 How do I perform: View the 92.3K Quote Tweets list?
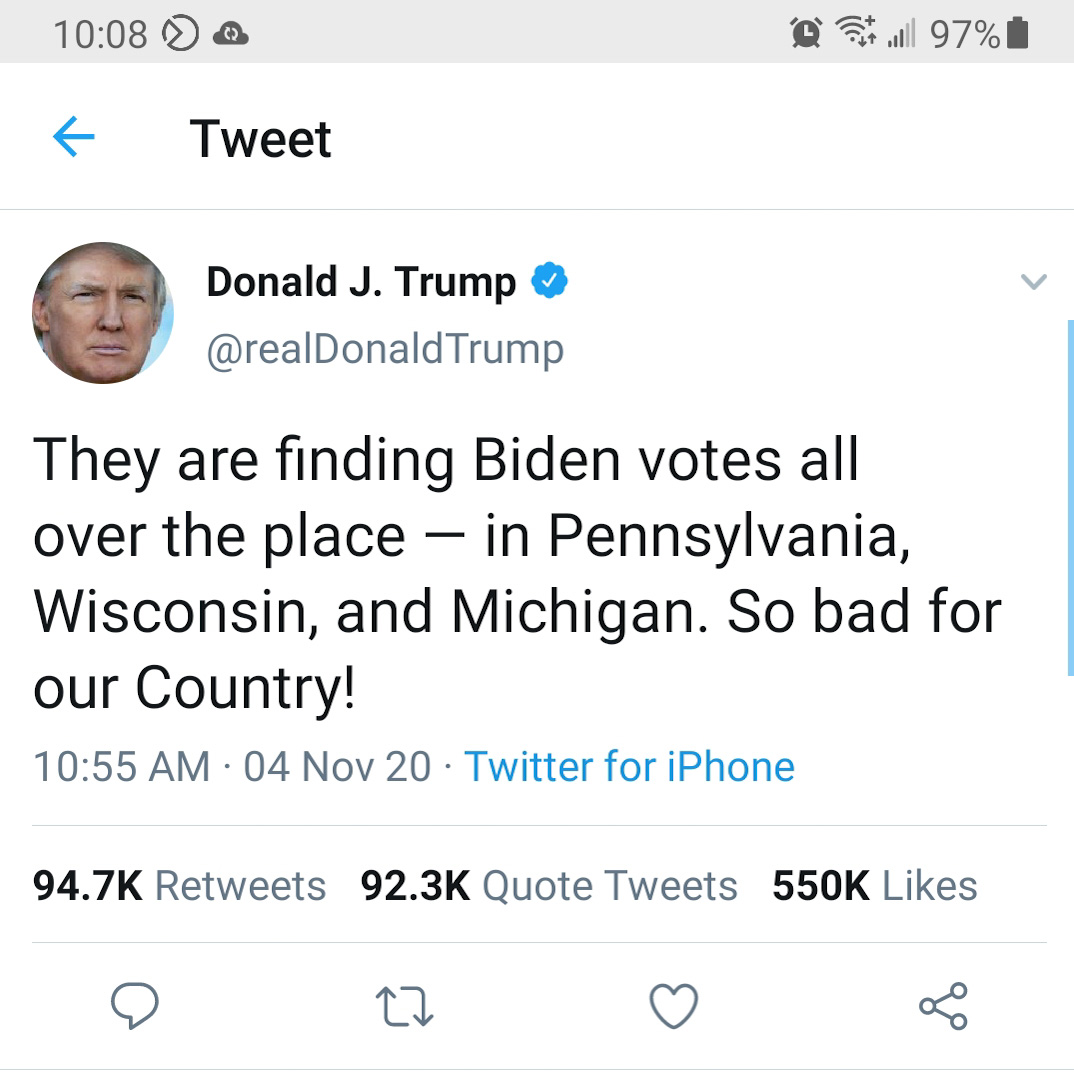[x=549, y=885]
